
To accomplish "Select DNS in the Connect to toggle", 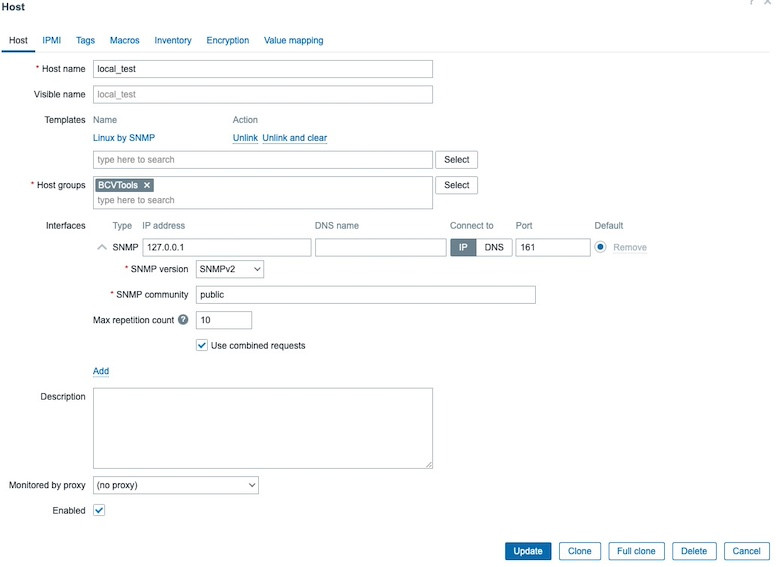I will coord(494,247).
